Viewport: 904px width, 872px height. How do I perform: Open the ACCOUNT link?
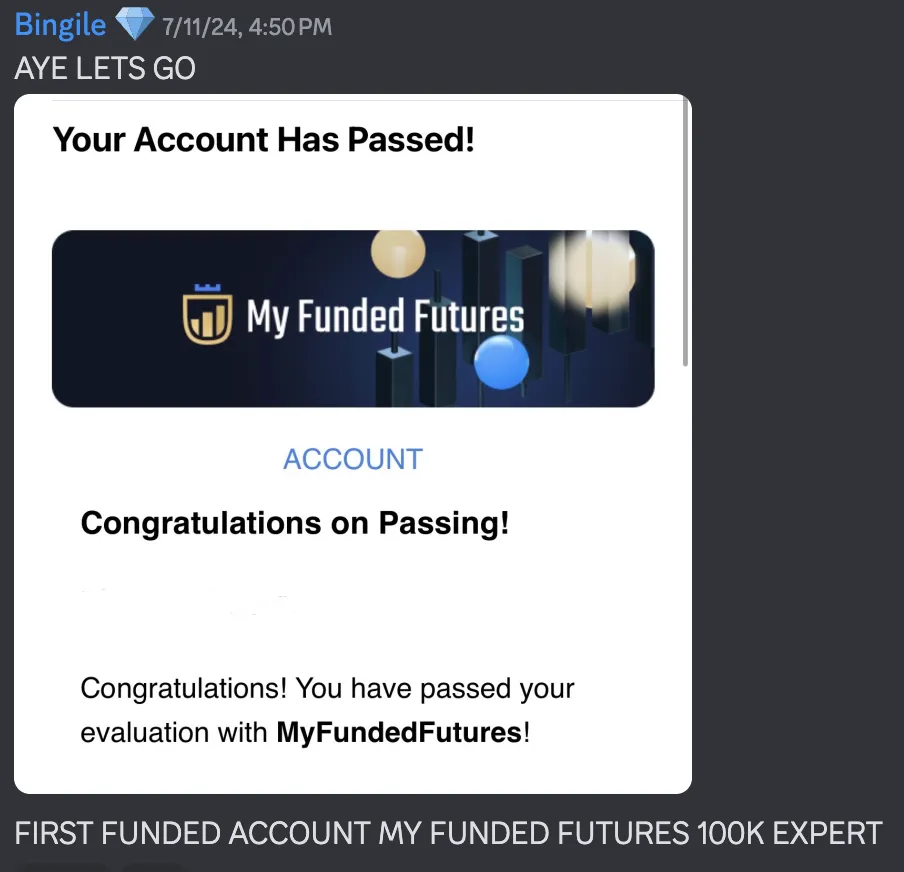click(x=353, y=460)
